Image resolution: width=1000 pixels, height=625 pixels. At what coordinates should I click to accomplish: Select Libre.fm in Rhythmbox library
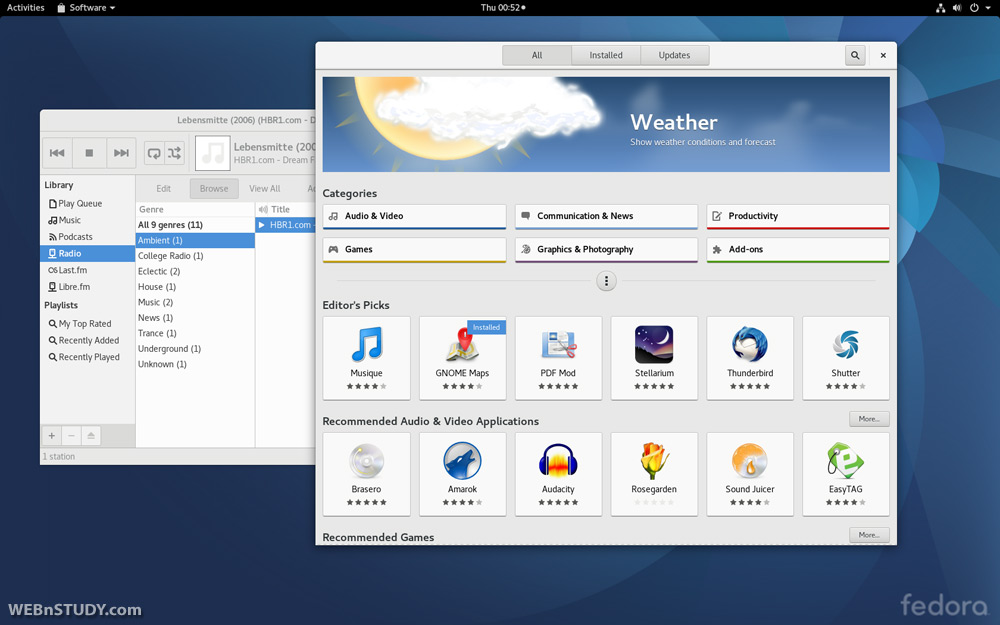[x=87, y=286]
